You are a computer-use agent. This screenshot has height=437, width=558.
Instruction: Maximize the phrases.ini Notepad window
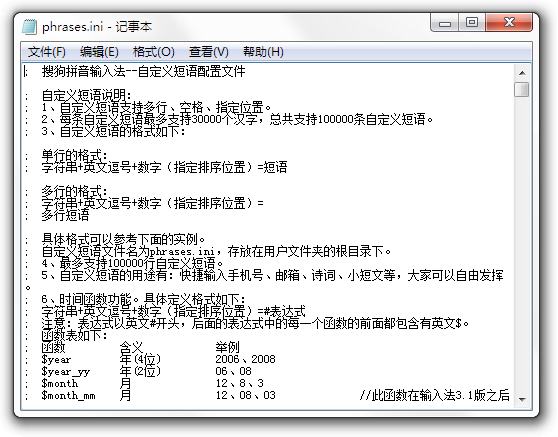coord(472,23)
